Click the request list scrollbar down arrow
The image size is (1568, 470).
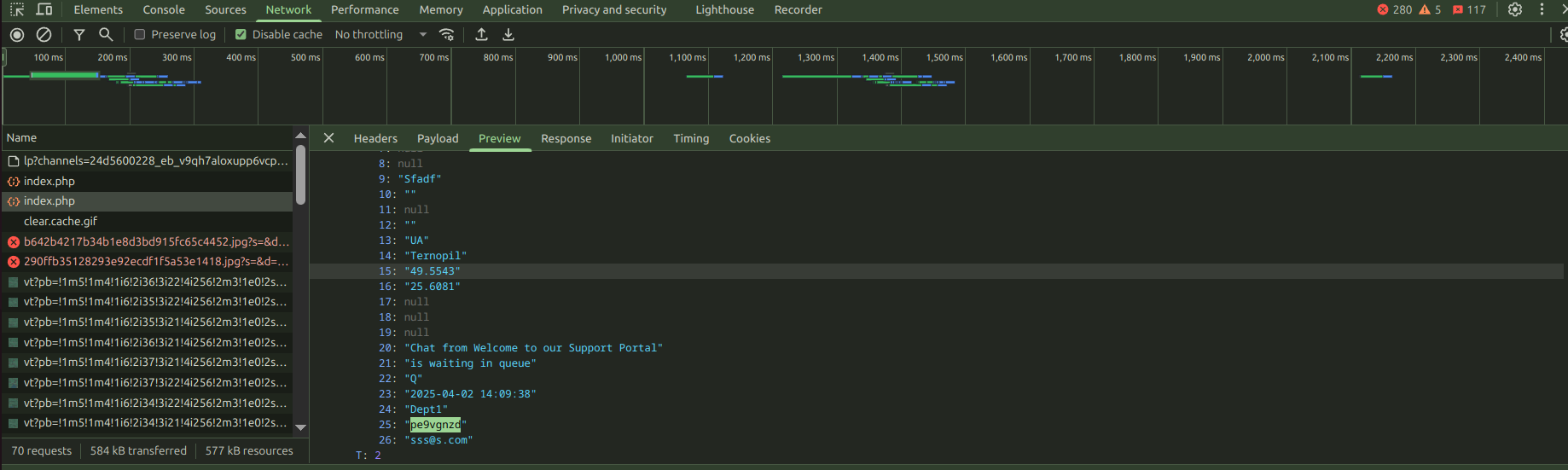[300, 427]
